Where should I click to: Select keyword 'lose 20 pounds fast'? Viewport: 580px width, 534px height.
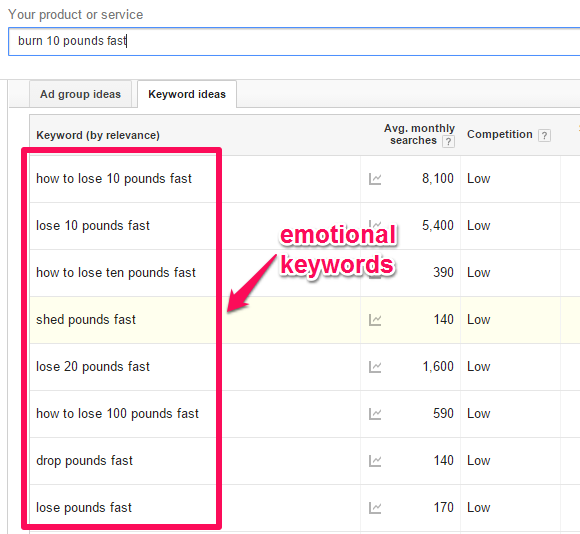93,366
